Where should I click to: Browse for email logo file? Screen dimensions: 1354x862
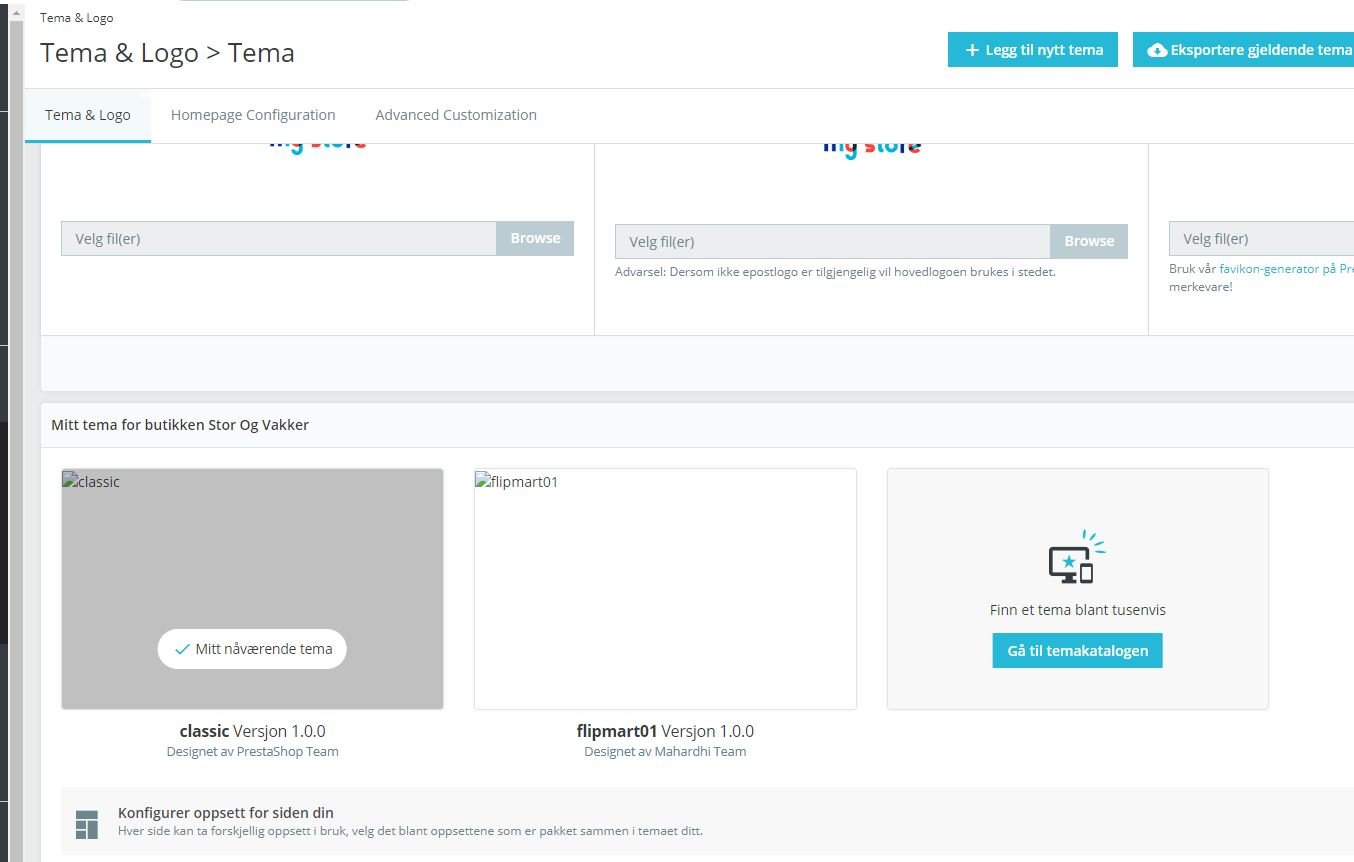click(1089, 241)
